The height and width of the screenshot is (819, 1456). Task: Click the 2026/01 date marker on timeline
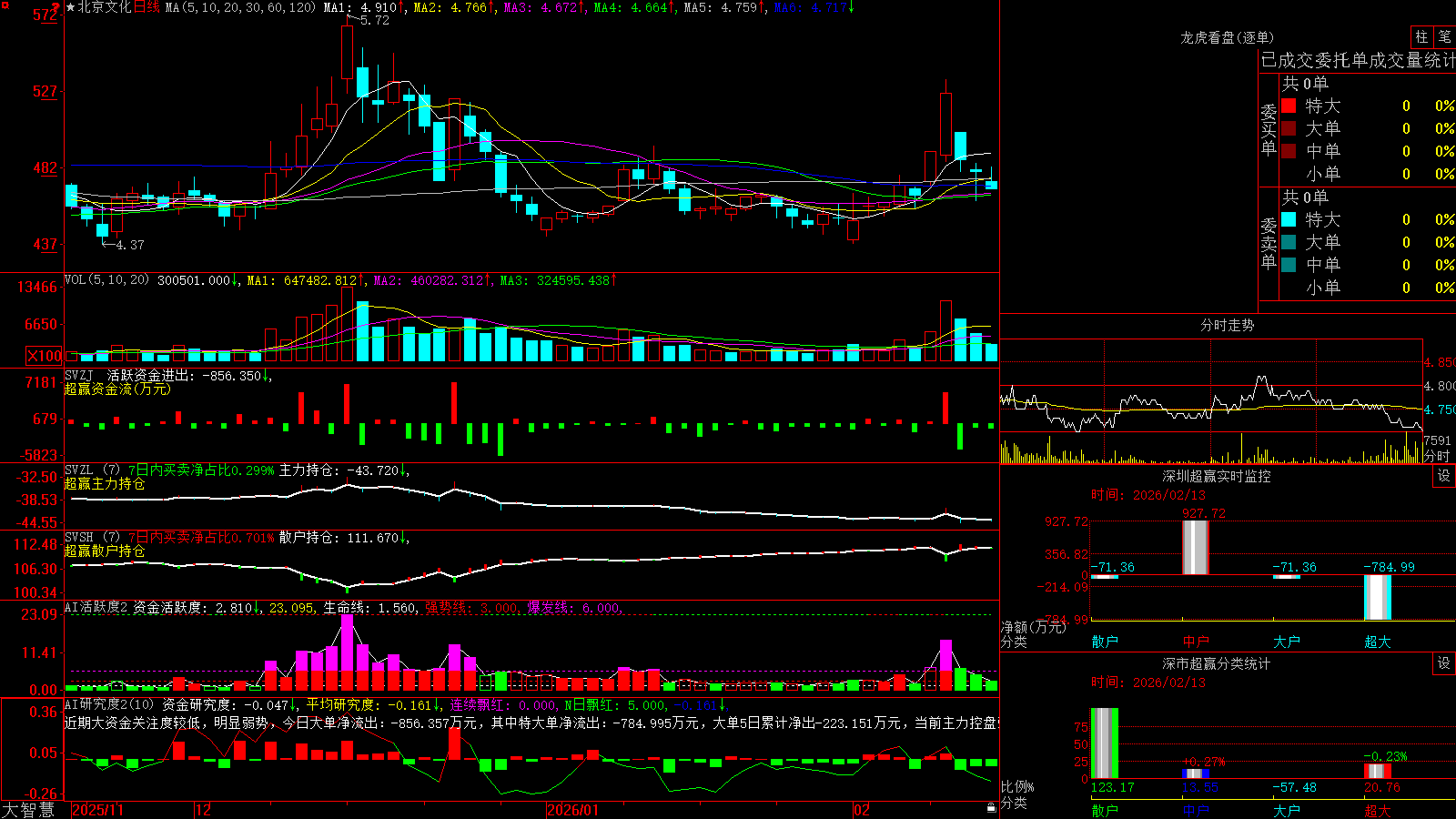(x=573, y=810)
